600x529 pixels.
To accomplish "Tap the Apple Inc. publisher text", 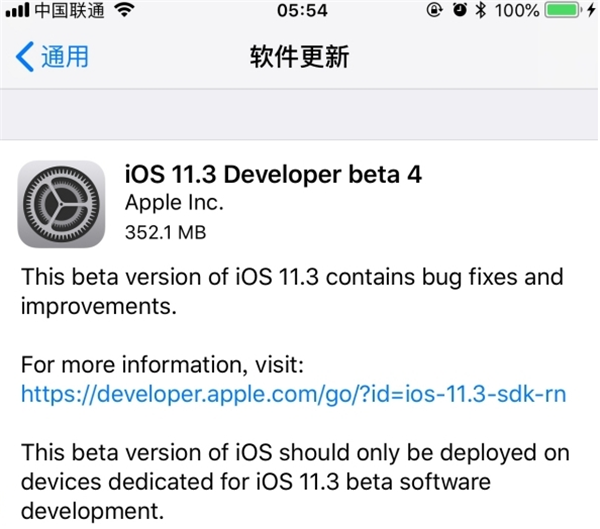I will (x=174, y=203).
